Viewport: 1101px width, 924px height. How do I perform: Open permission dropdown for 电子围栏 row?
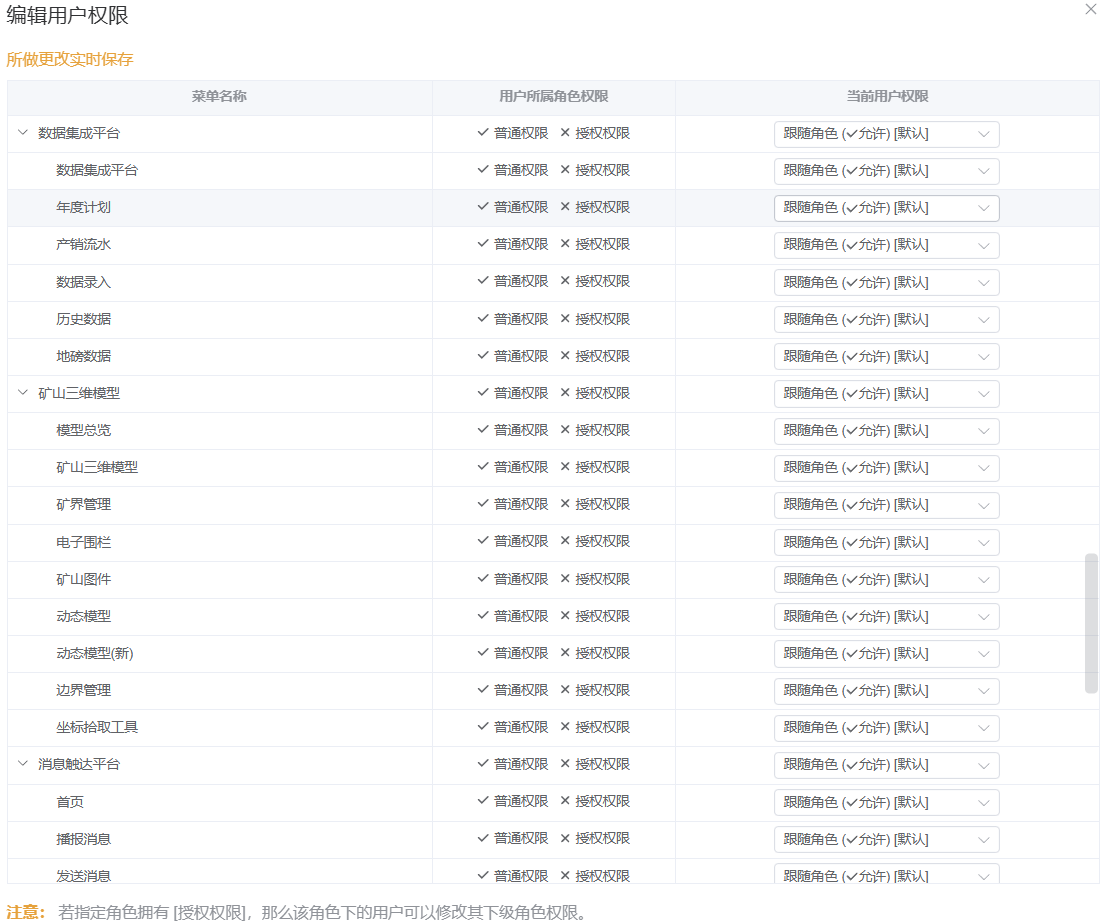tap(886, 542)
